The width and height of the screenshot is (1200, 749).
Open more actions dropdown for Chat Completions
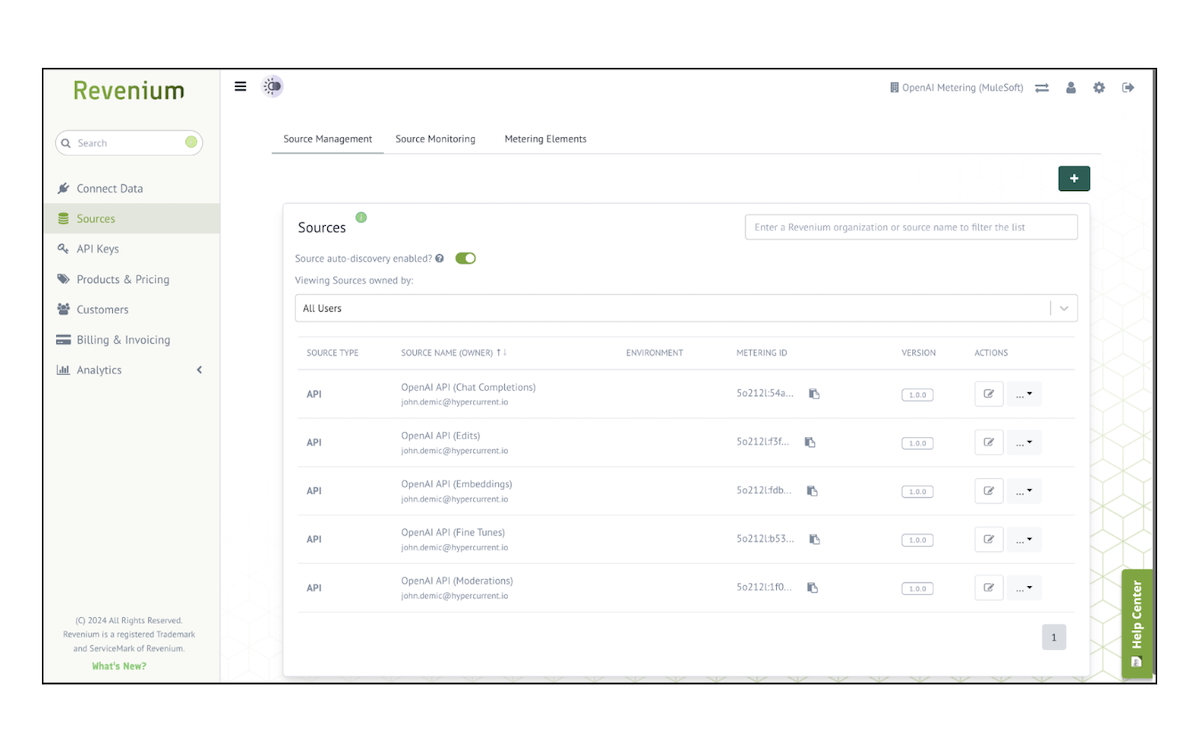tap(1024, 394)
